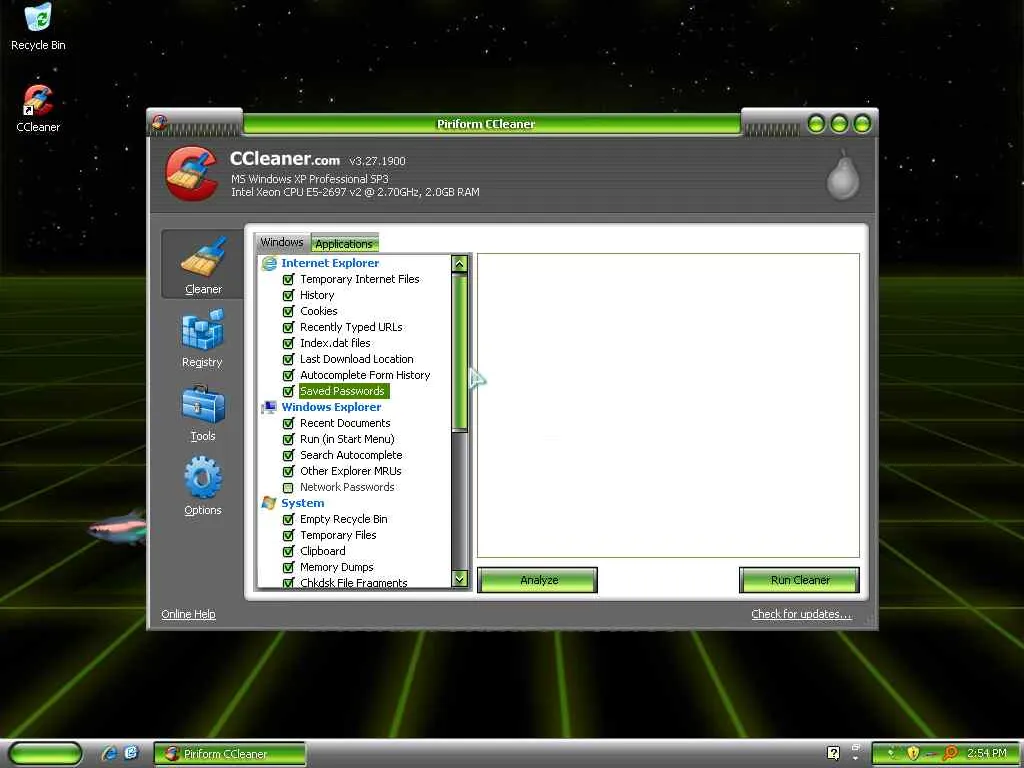Viewport: 1024px width, 768px height.
Task: Click the list scrollbar up arrow
Action: [x=460, y=264]
